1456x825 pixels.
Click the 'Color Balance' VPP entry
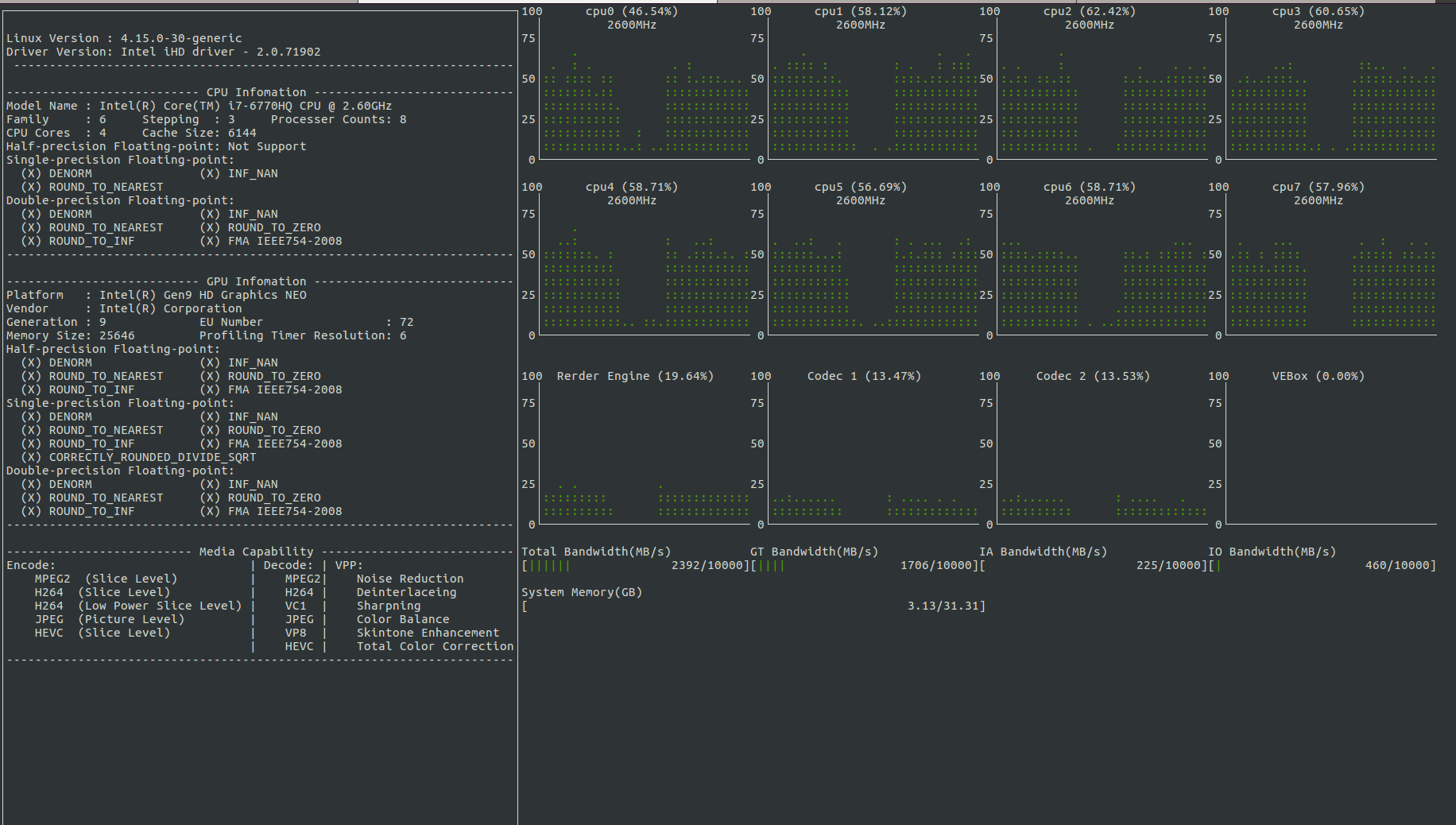[x=403, y=619]
